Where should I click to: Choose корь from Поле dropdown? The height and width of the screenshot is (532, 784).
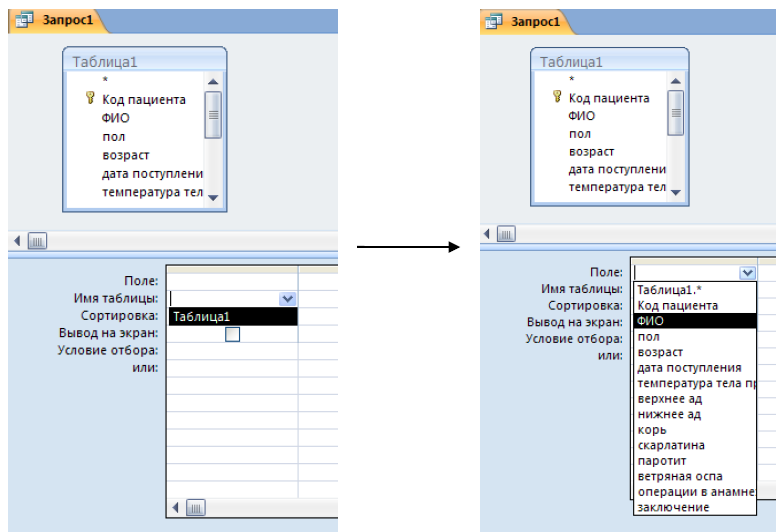(x=695, y=430)
